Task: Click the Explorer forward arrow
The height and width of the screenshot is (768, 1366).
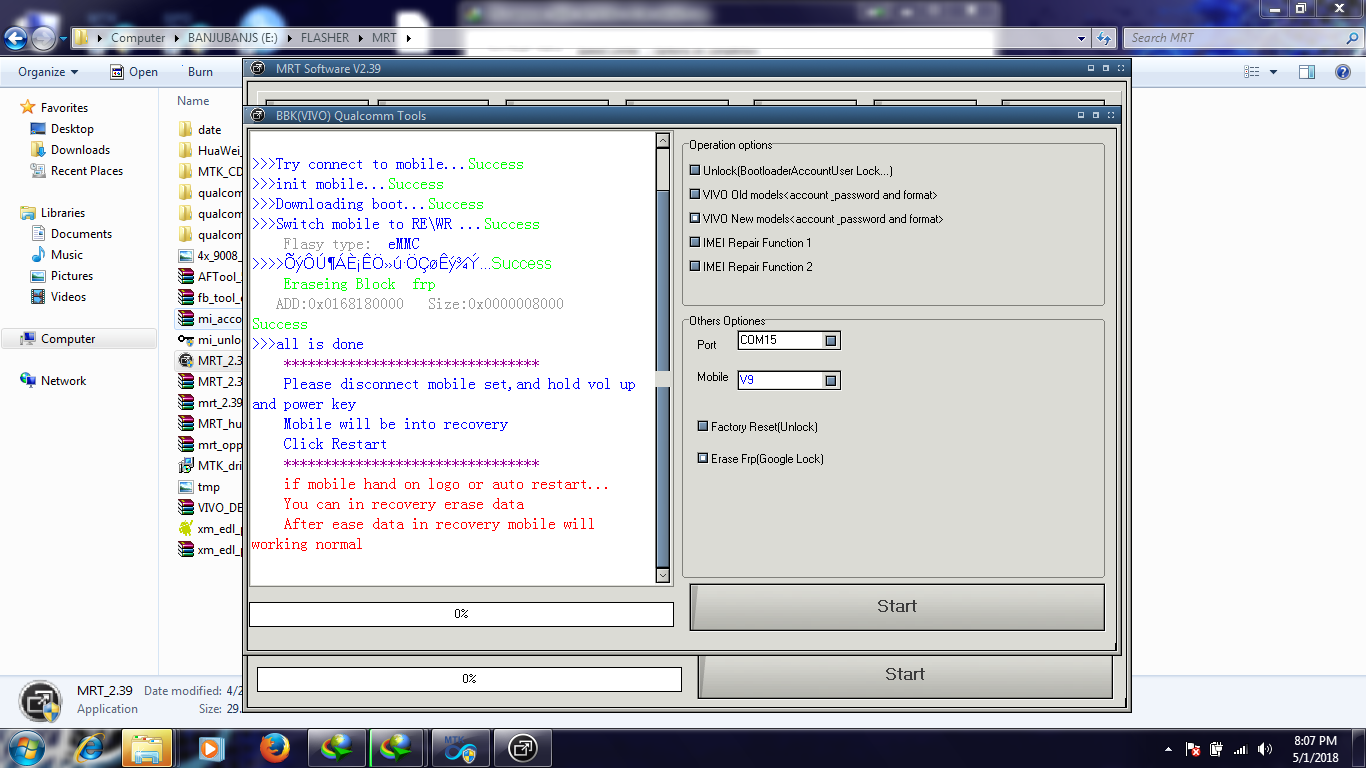Action: [43, 38]
